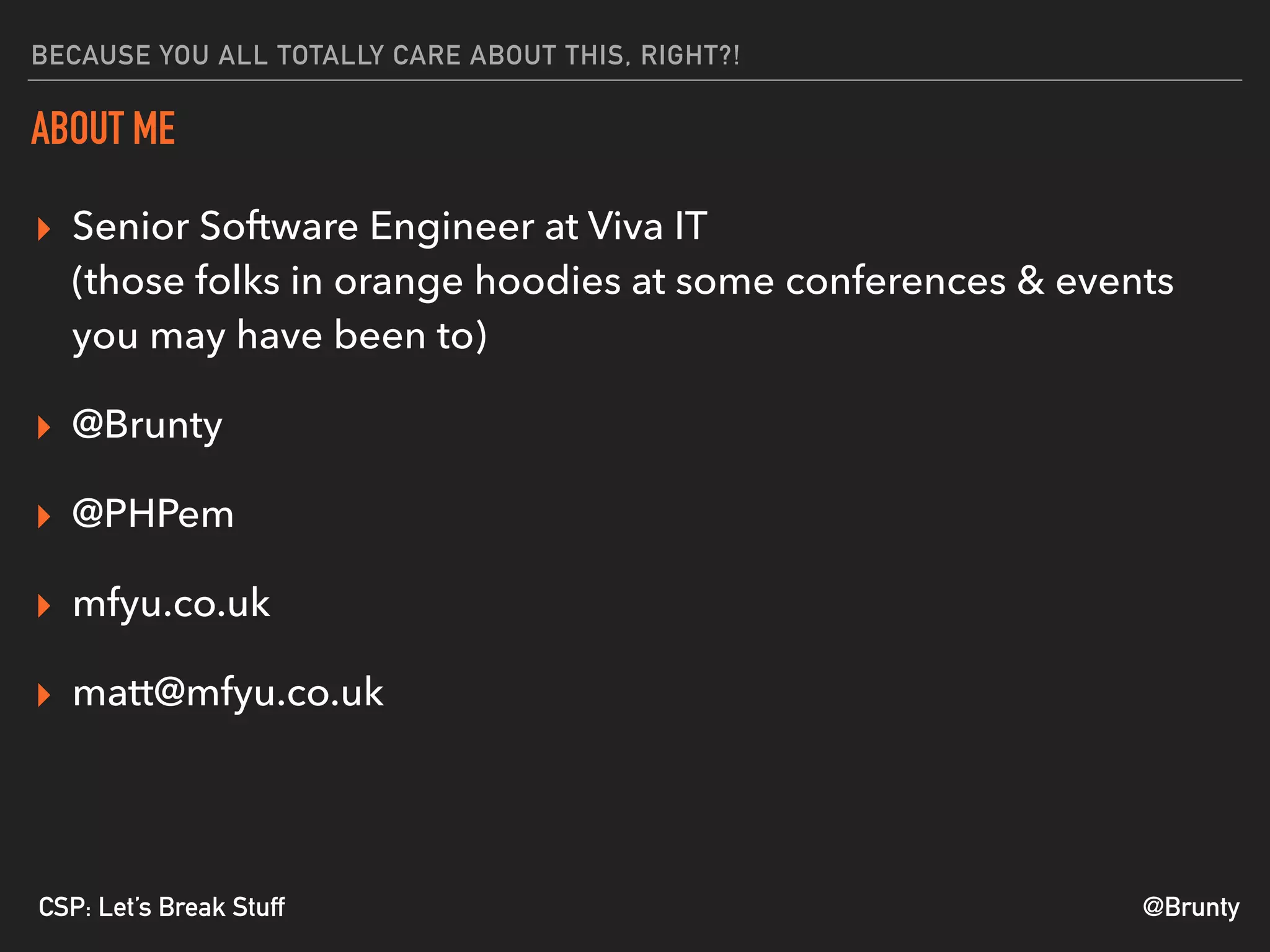Click the orange bullet beside matt@mfyu.co.uk
Viewport: 1270px width, 952px height.
[43, 695]
